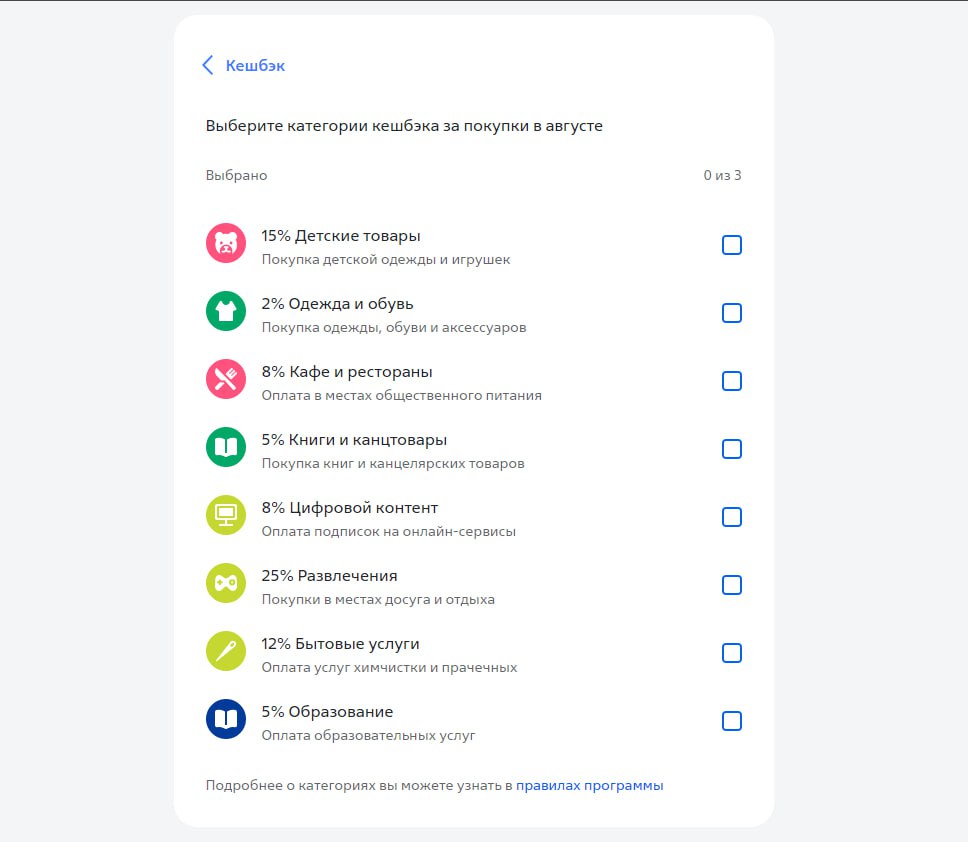Tick the 5% Образование checkbox
968x842 pixels.
[732, 721]
